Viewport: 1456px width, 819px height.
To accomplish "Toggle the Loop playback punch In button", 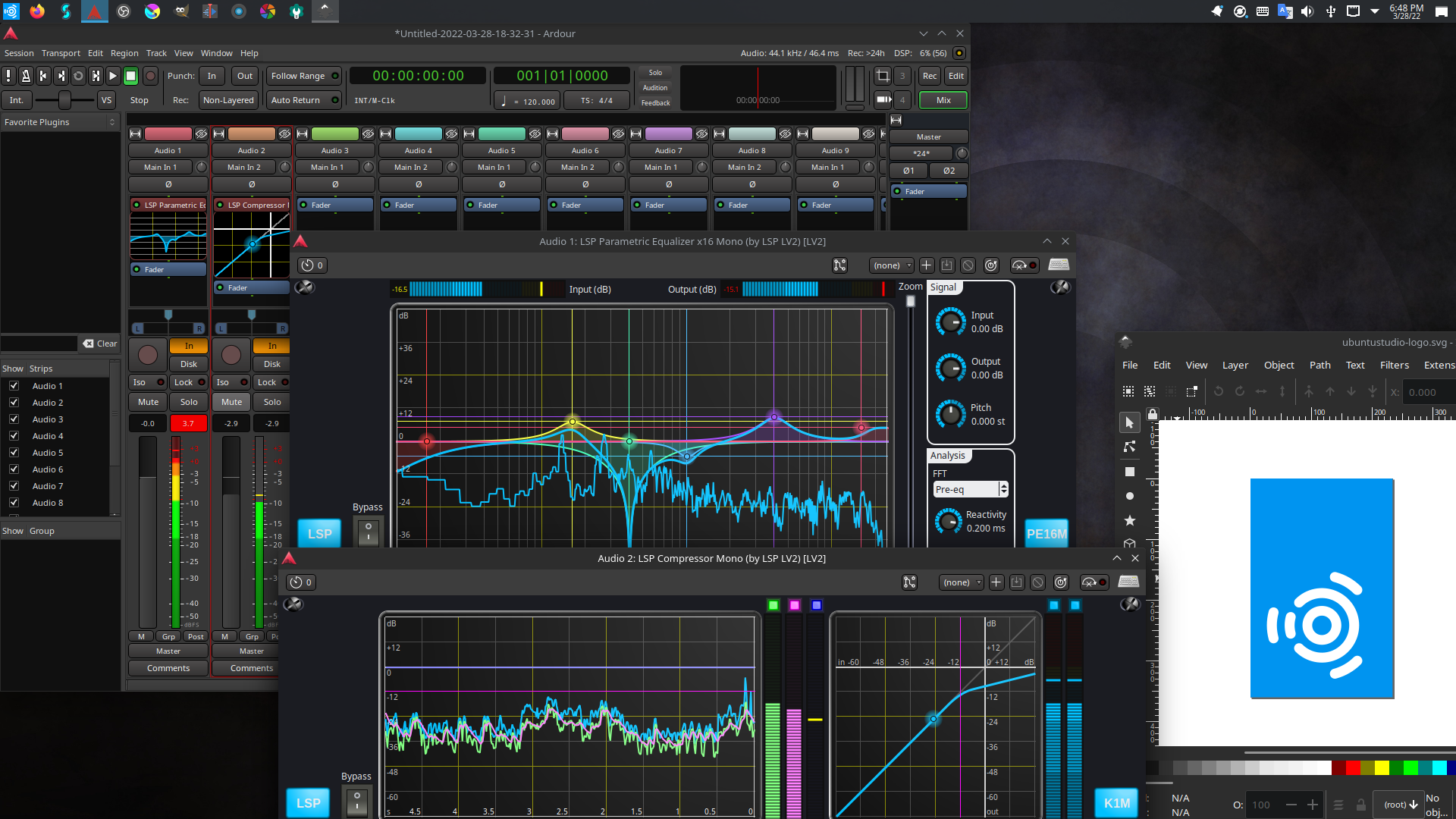I will (x=211, y=75).
